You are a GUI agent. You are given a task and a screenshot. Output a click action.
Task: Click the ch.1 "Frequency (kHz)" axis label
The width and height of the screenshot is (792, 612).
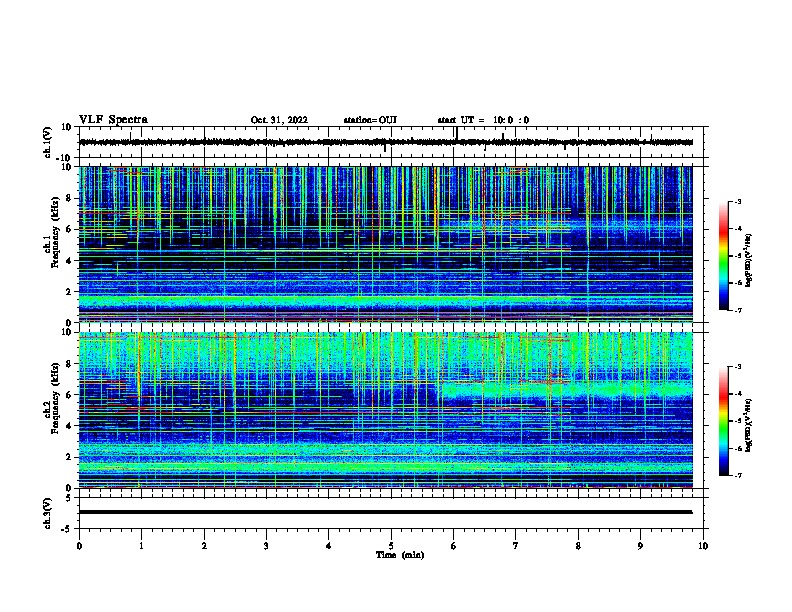point(55,233)
